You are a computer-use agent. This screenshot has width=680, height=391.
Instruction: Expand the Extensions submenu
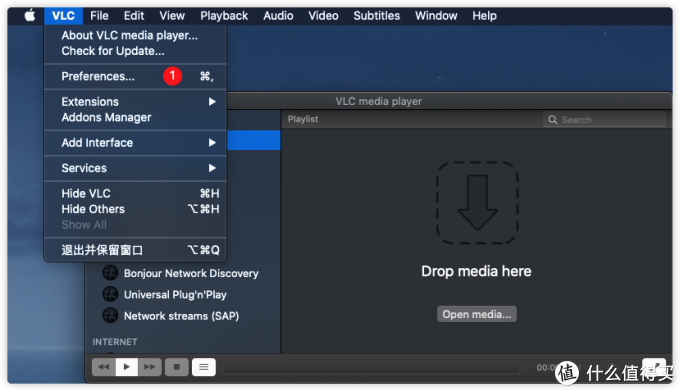(135, 102)
